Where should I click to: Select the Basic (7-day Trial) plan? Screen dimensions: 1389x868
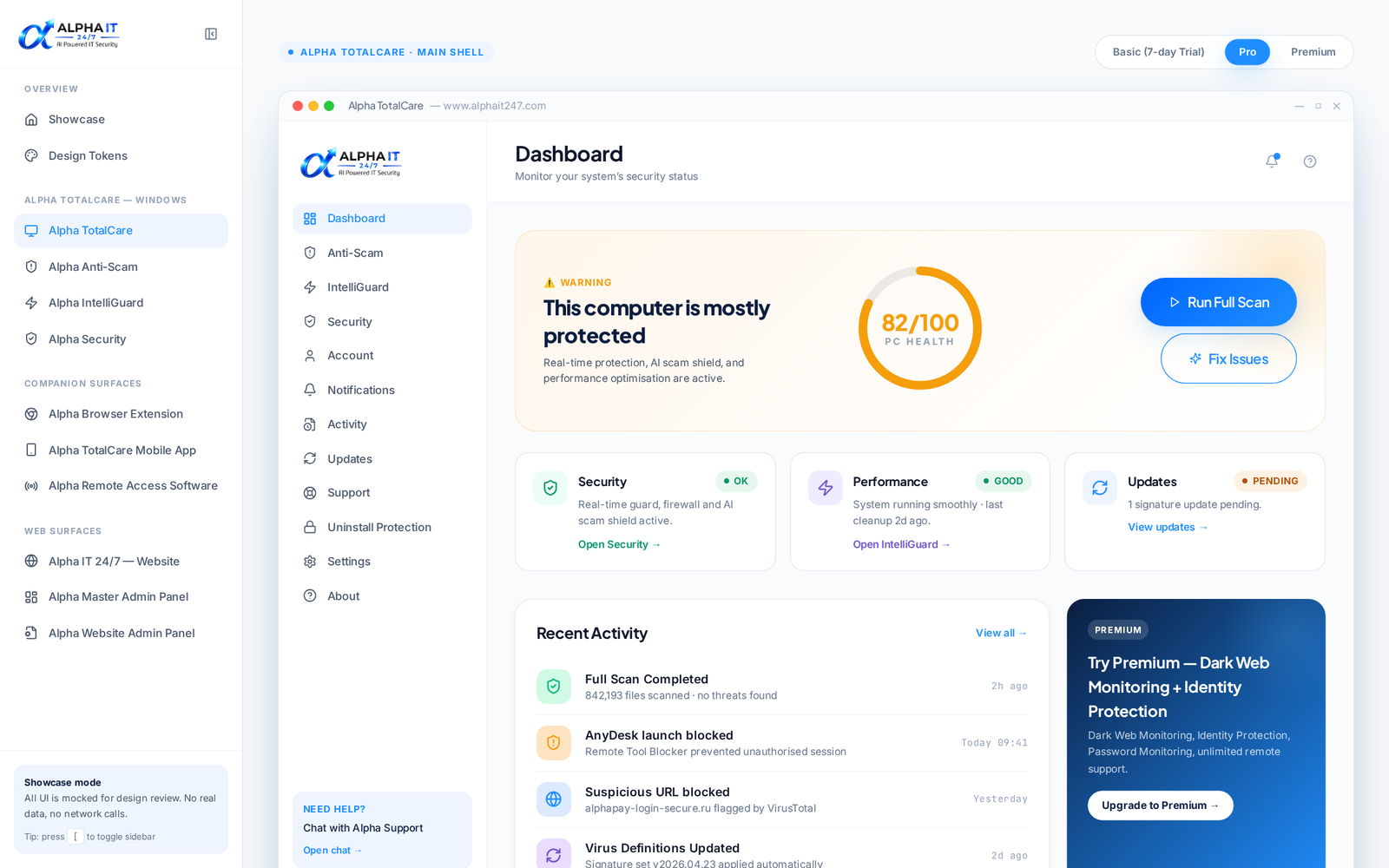(x=1158, y=52)
